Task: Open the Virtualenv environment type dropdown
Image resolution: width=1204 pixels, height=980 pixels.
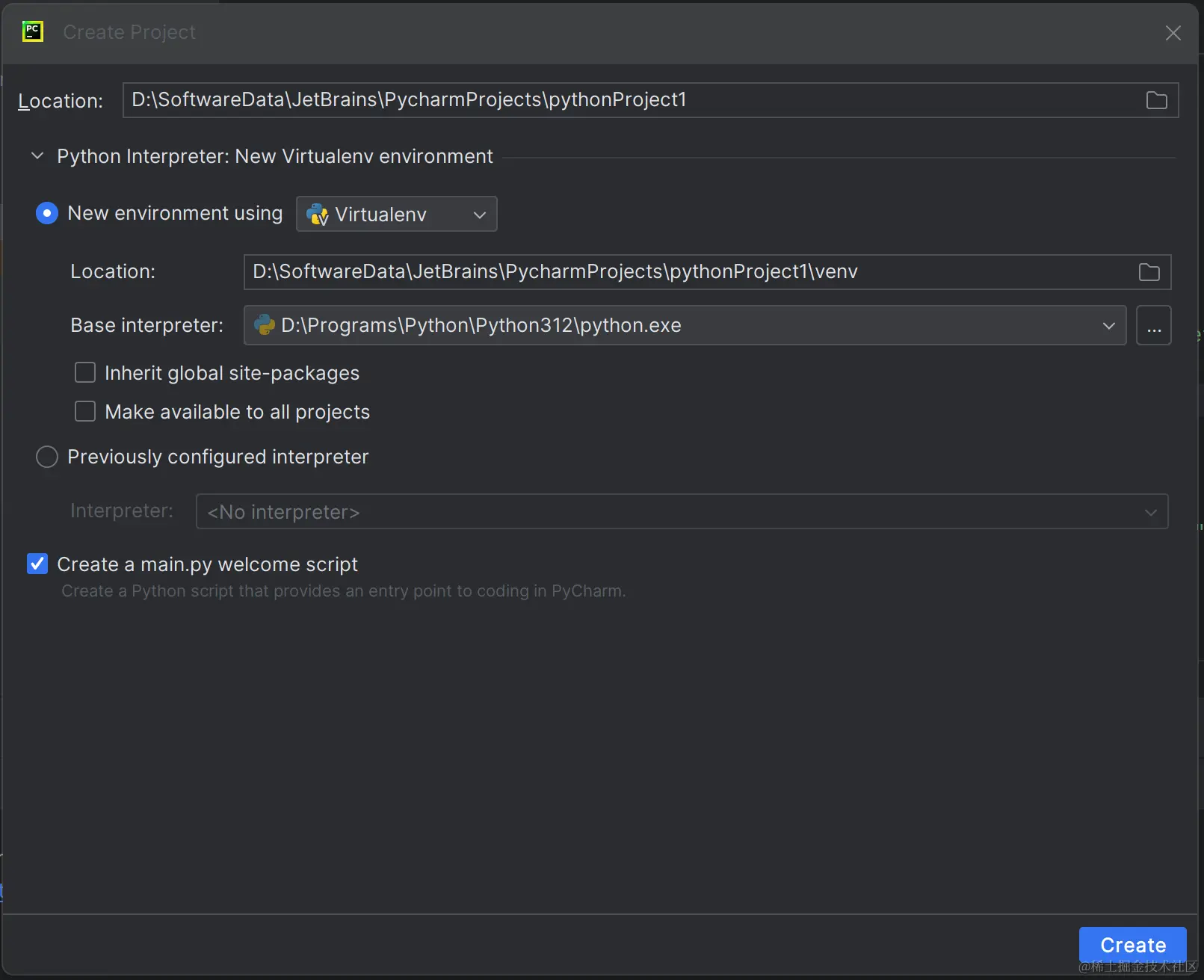Action: [x=397, y=215]
